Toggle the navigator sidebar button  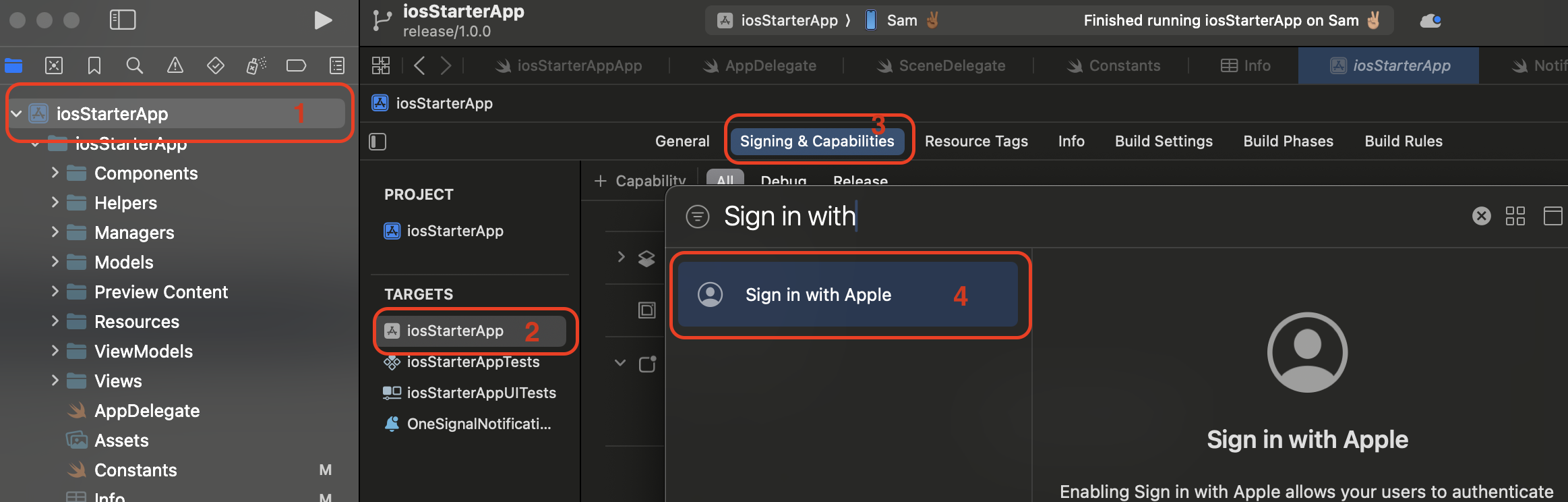(123, 20)
